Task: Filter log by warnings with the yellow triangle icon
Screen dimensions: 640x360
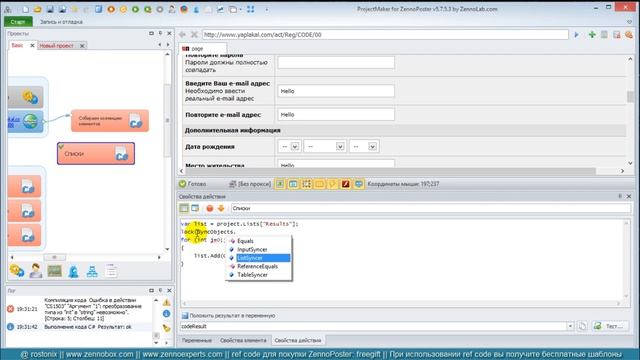Action: (x=167, y=302)
